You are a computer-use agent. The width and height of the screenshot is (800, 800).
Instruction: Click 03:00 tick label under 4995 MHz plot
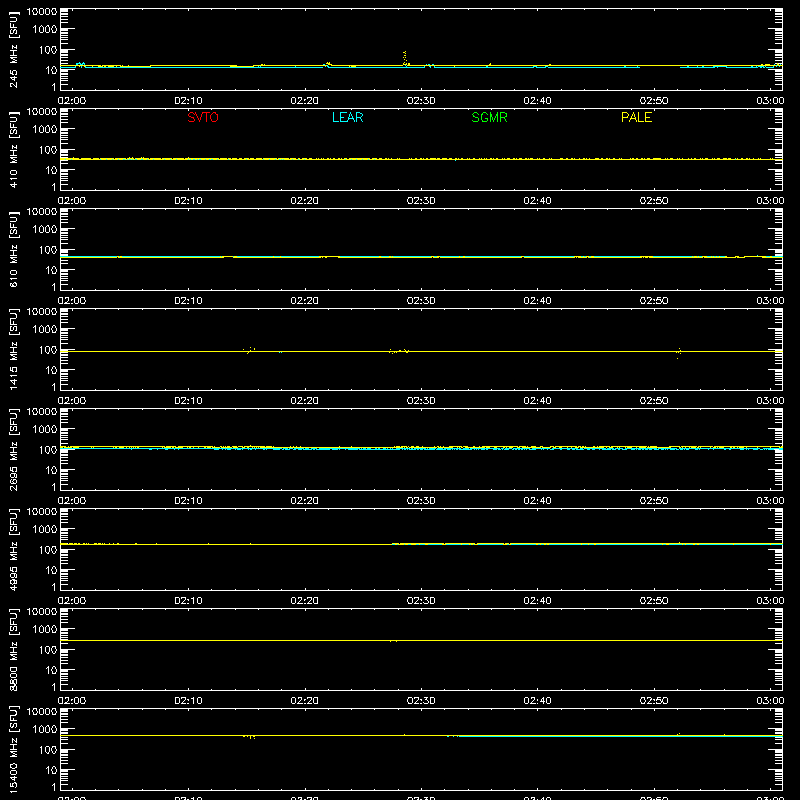[770, 601]
